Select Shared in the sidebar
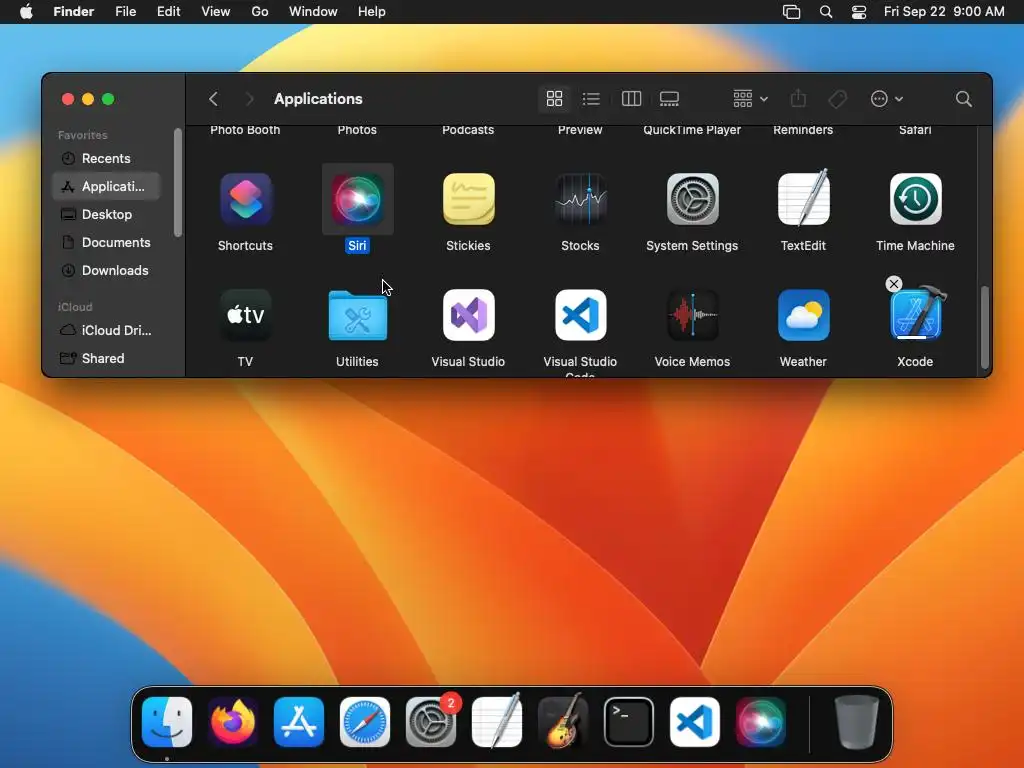This screenshot has width=1024, height=768. coord(106,359)
